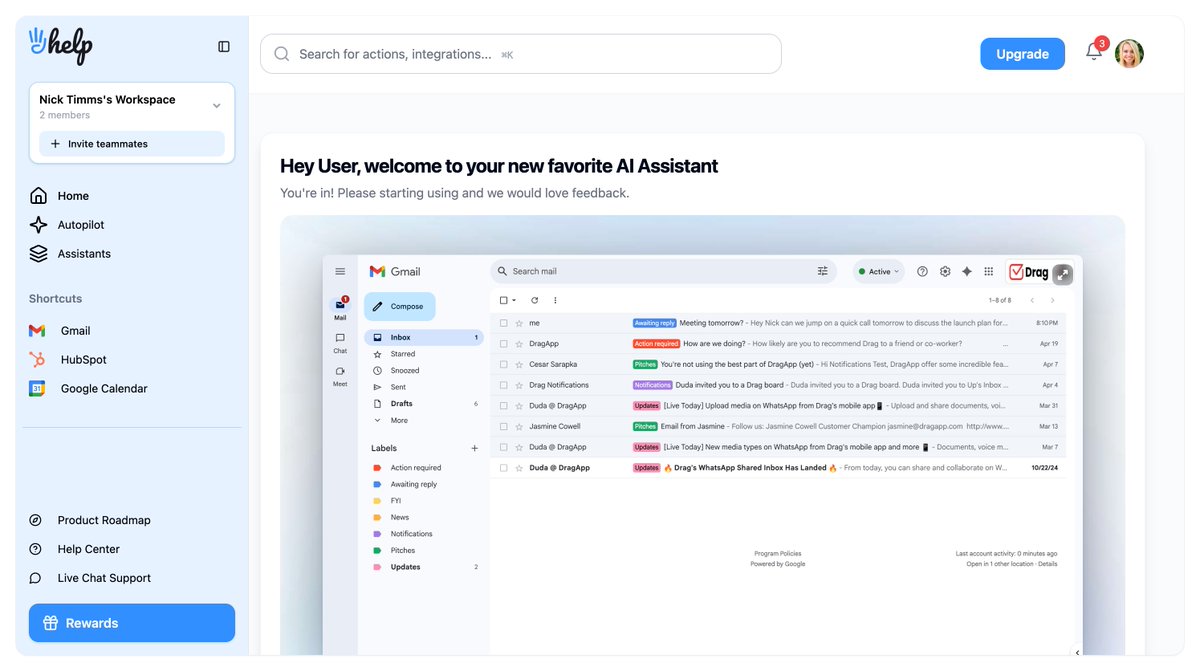Expand the workspace switcher dropdown
This screenshot has width=1200, height=671.
(x=216, y=104)
